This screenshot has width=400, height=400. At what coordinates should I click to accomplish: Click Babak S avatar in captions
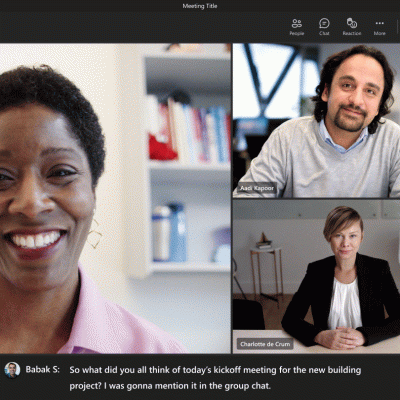coord(12,370)
